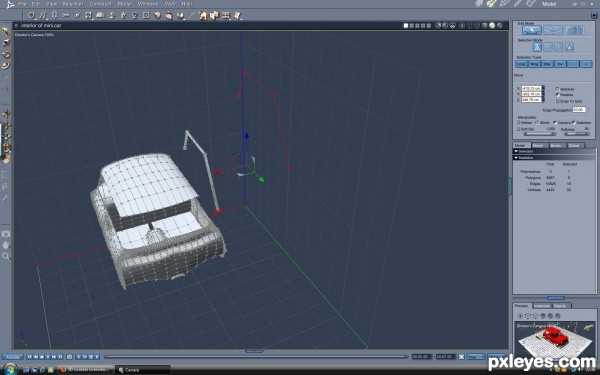This screenshot has width=600, height=375.
Task: Choose single-view layout icon in viewport header
Action: (406, 26)
